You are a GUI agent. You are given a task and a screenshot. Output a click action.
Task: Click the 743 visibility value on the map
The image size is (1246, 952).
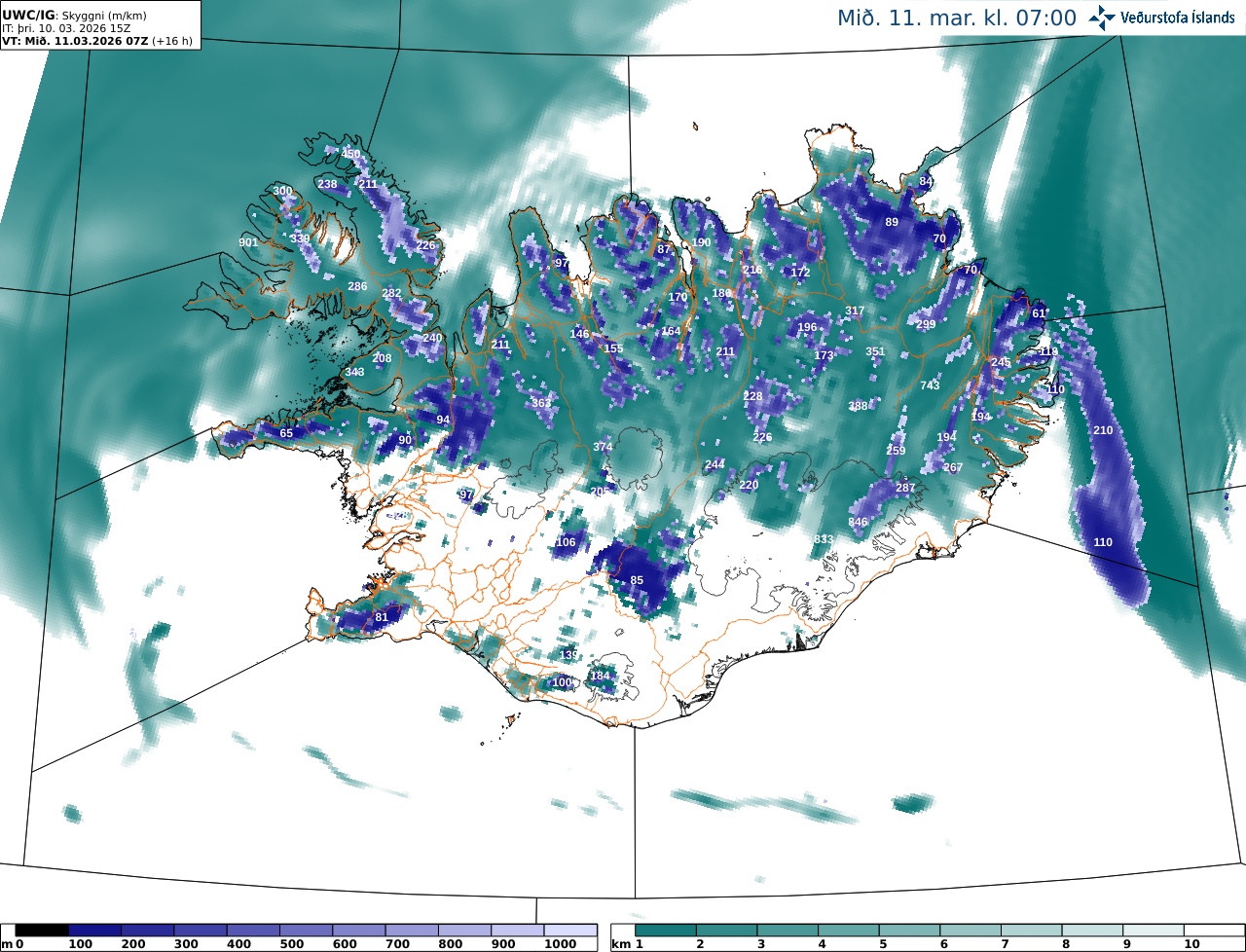pyautogui.click(x=930, y=385)
